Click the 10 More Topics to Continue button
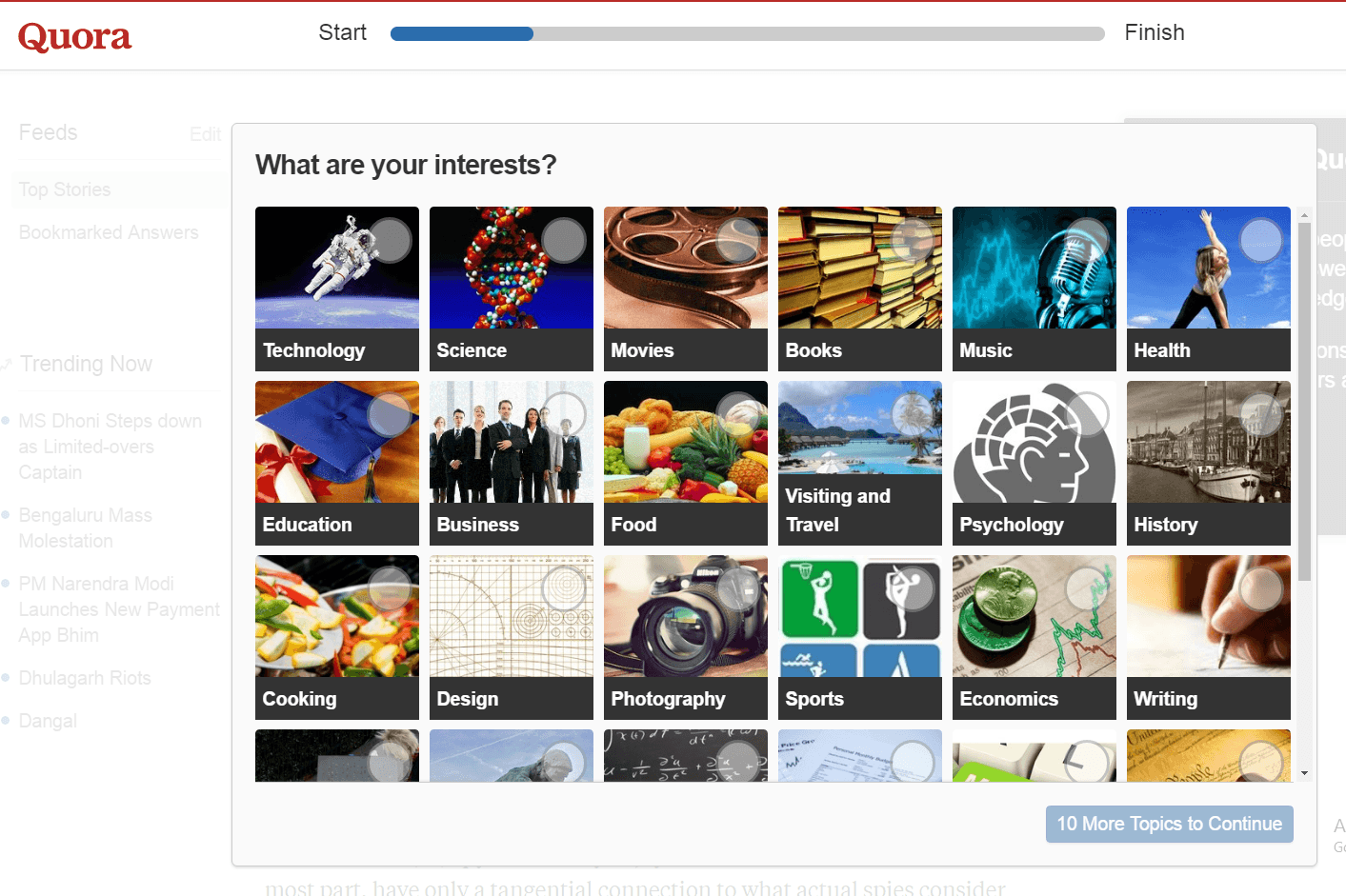Image resolution: width=1346 pixels, height=896 pixels. coord(1170,824)
